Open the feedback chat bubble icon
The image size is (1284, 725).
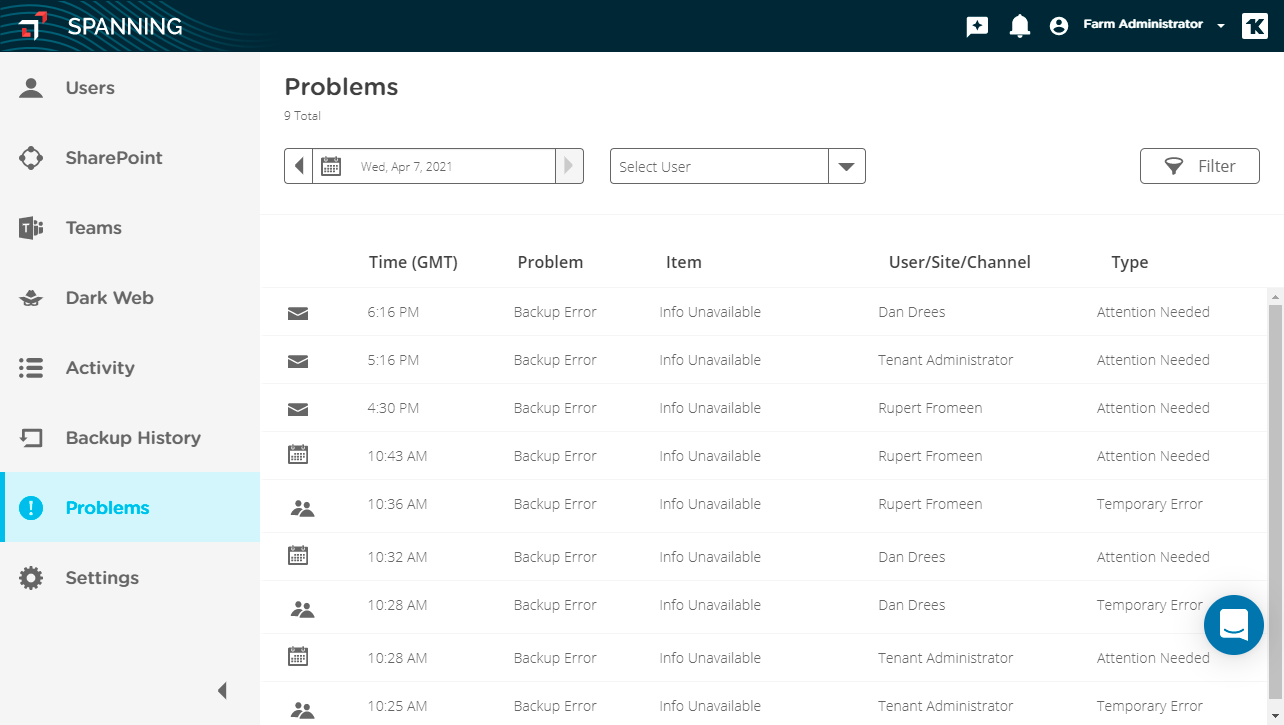point(977,27)
